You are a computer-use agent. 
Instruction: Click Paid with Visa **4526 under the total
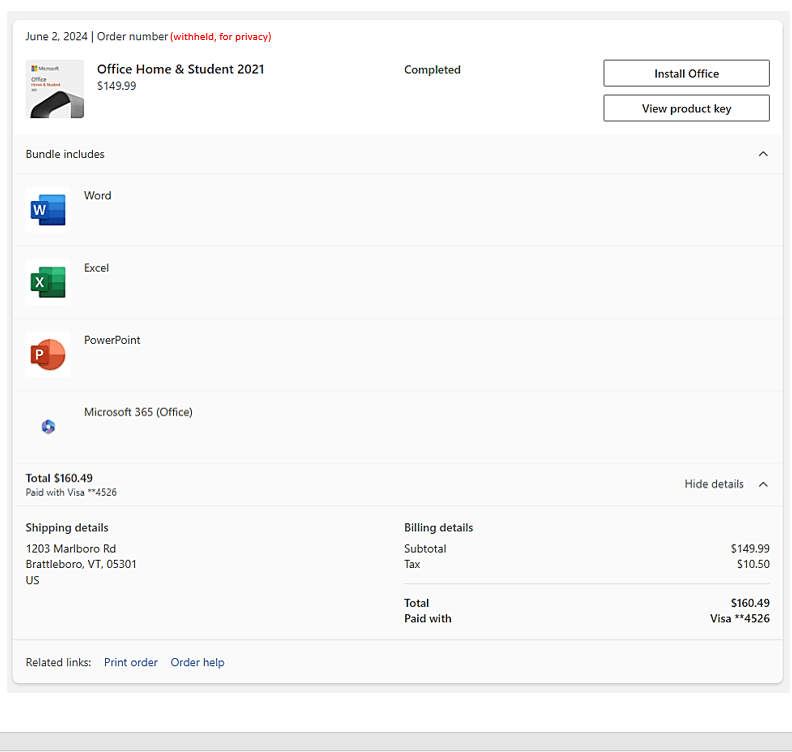[x=71, y=492]
